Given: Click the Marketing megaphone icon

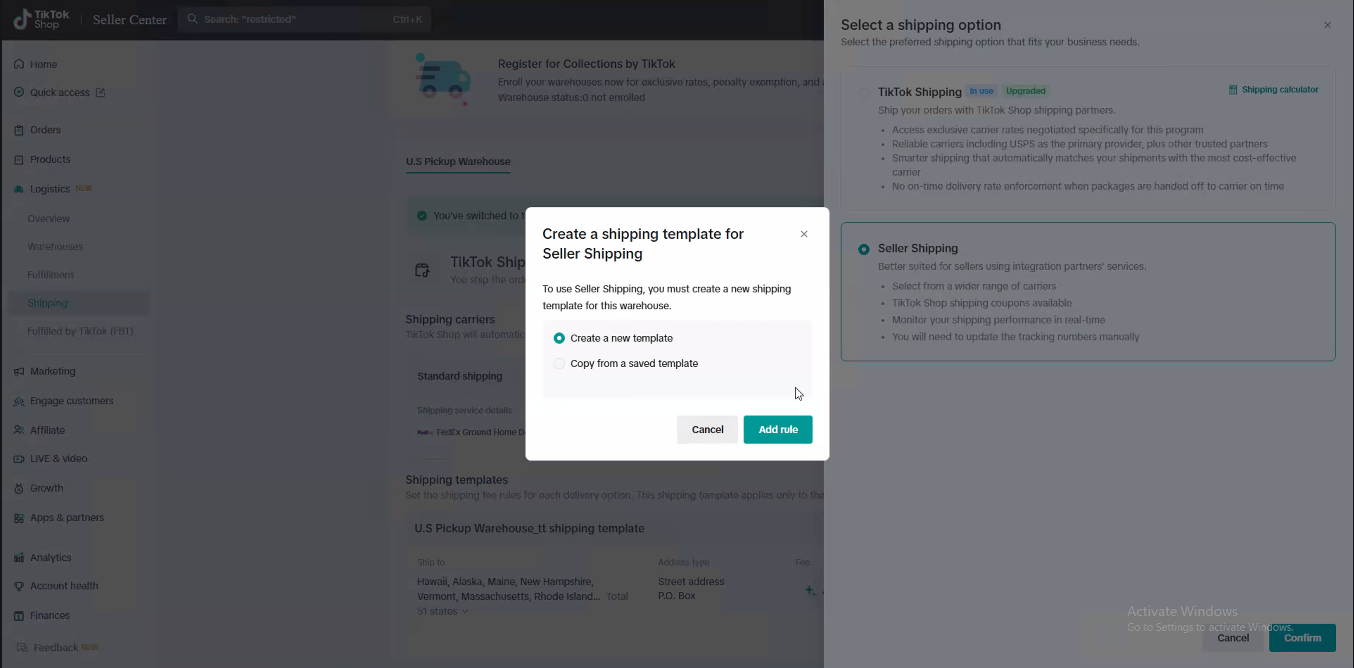Looking at the screenshot, I should click(x=19, y=371).
